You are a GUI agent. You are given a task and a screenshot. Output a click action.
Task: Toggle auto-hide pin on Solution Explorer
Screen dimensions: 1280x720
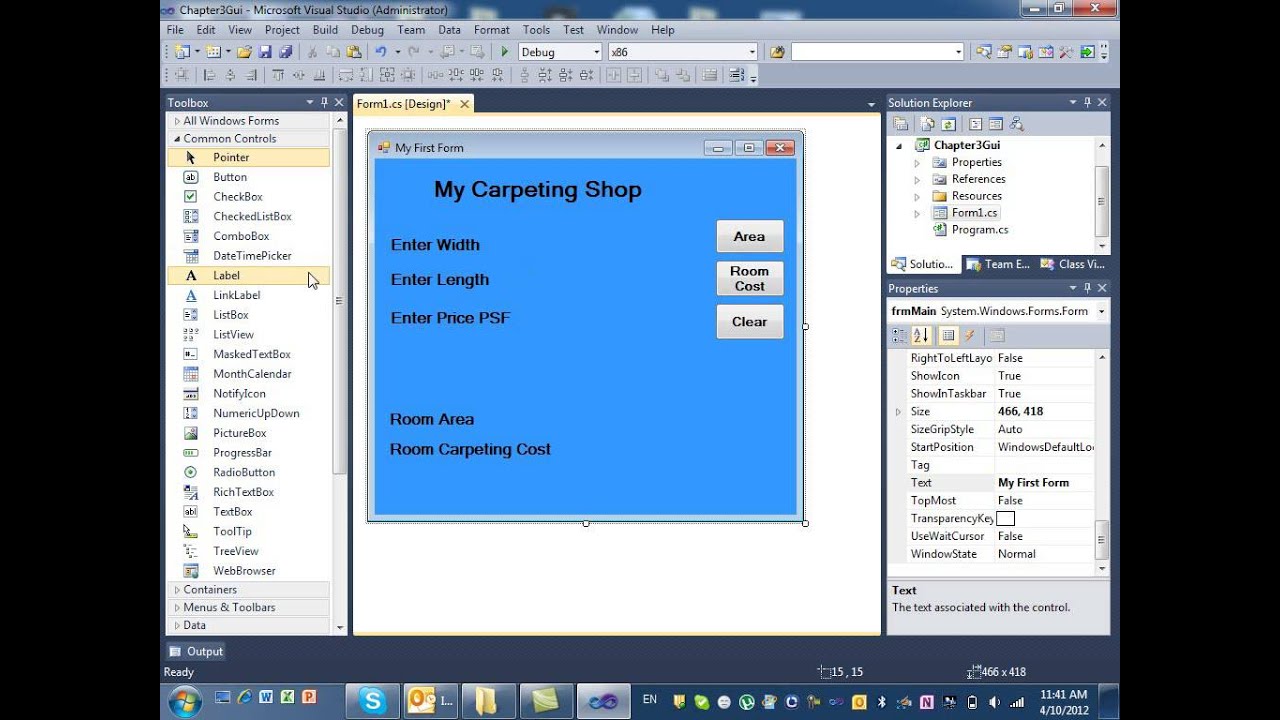coord(1087,102)
